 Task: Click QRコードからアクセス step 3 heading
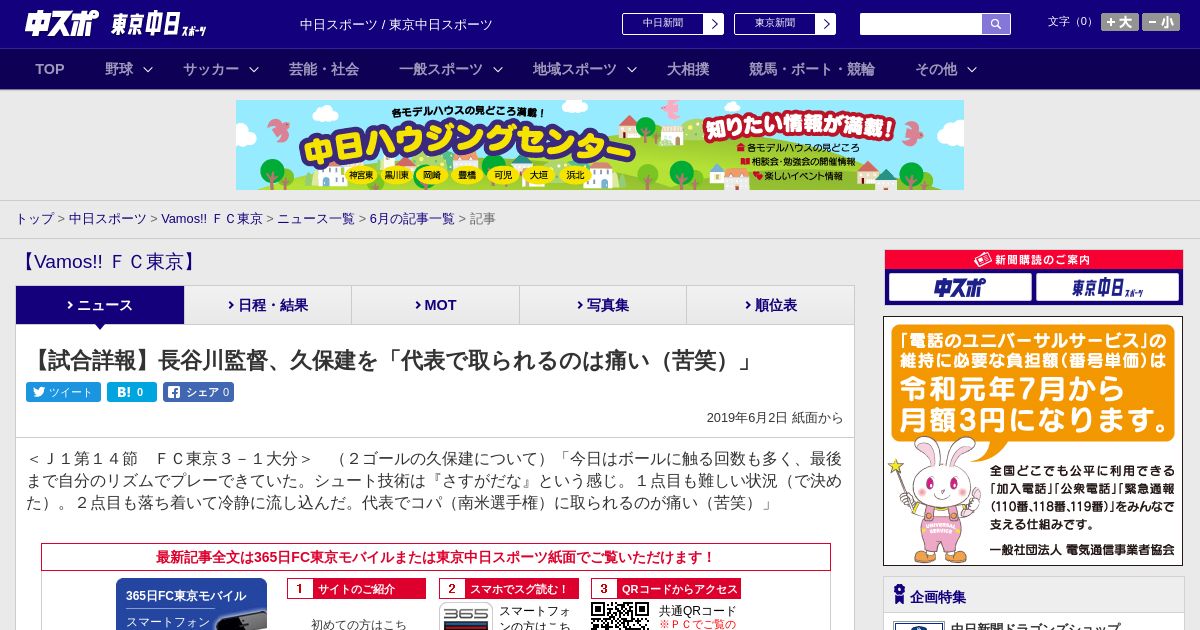pos(666,589)
